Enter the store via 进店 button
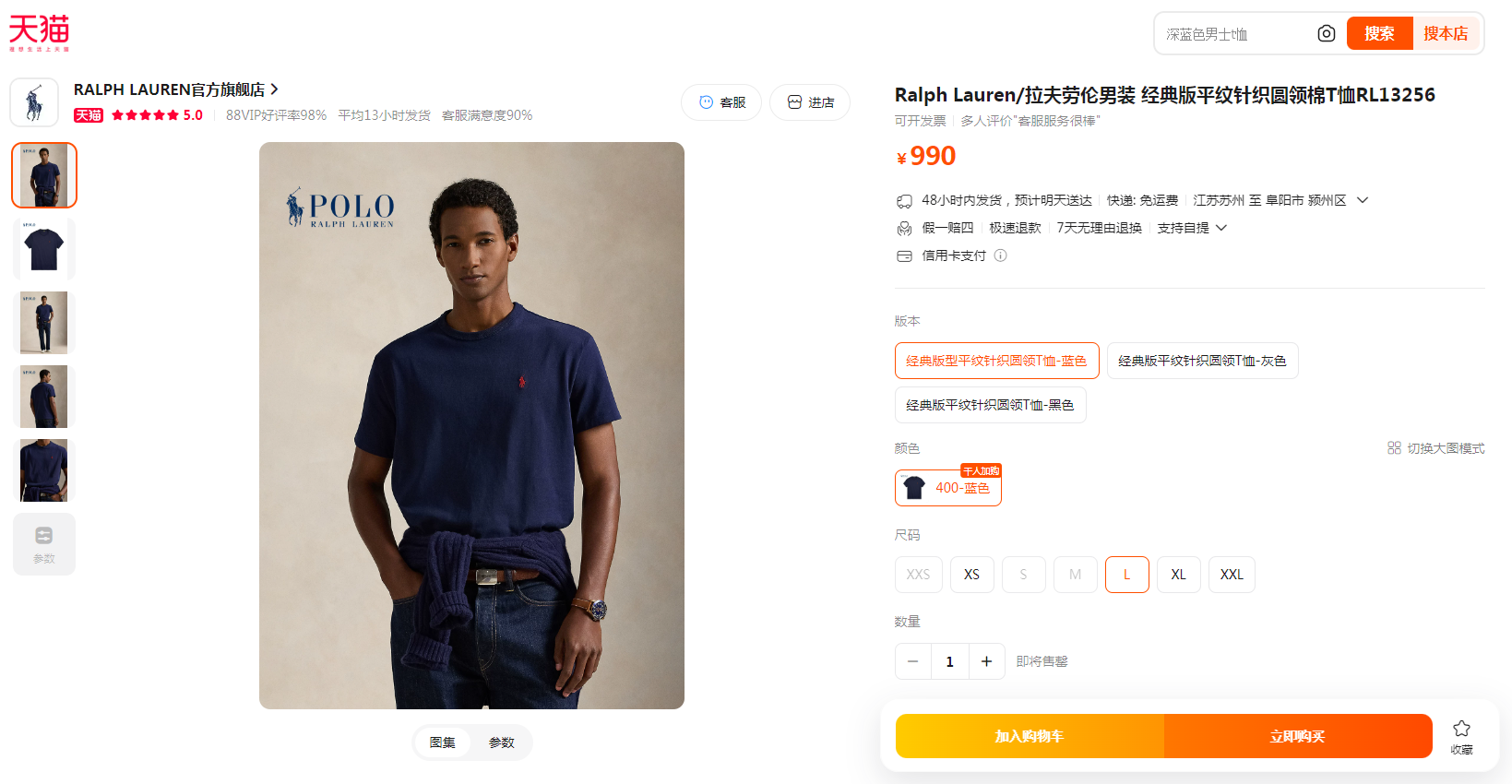The height and width of the screenshot is (784, 1512). pos(810,102)
